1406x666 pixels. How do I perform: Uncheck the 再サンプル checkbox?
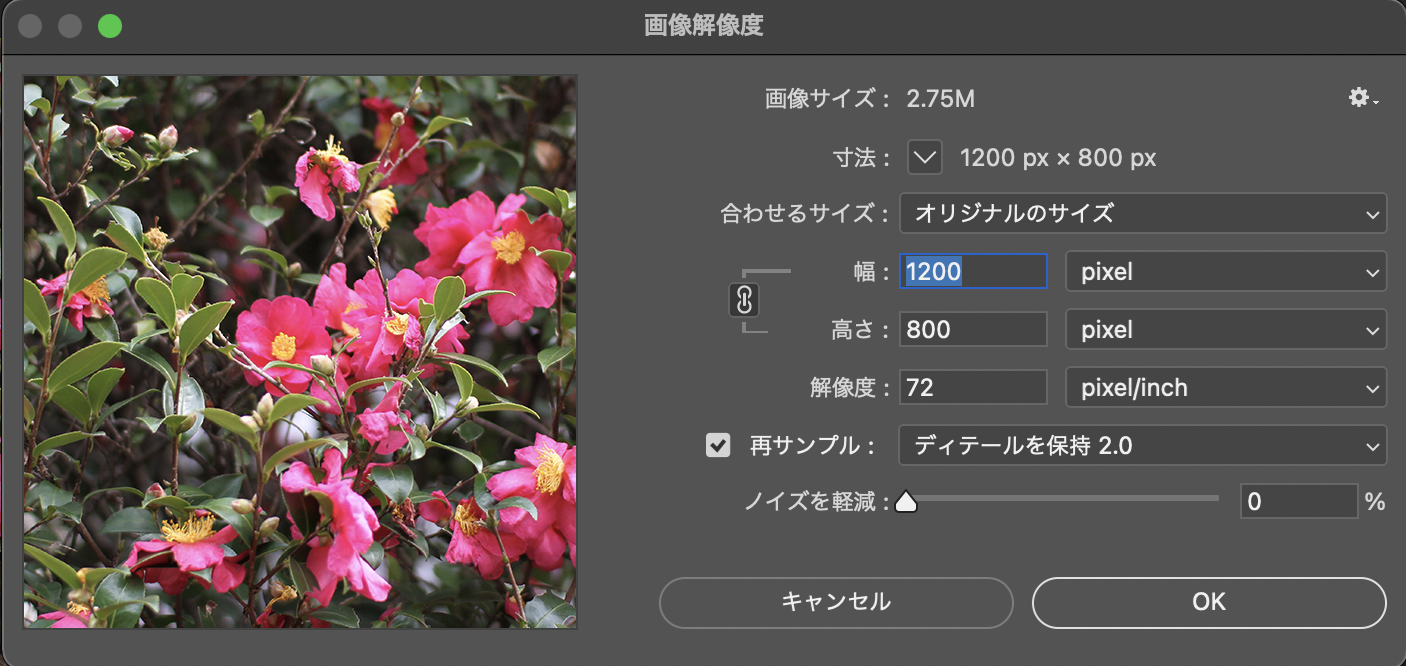pos(718,445)
